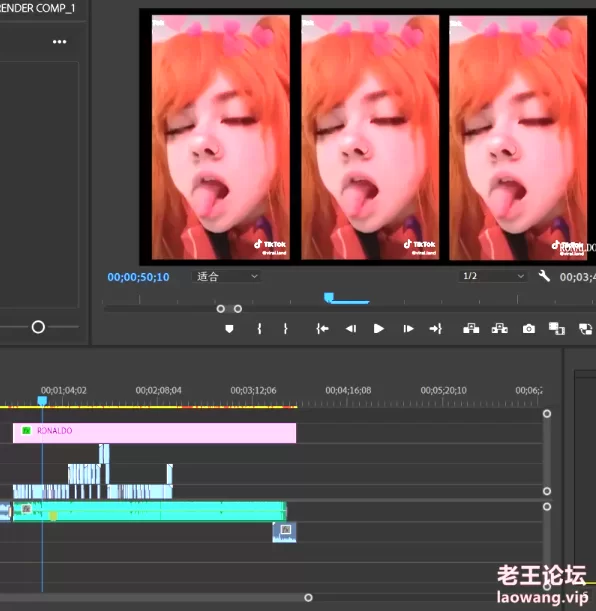This screenshot has width=596, height=611.
Task: Open the panel three-dots menu
Action: (x=60, y=42)
